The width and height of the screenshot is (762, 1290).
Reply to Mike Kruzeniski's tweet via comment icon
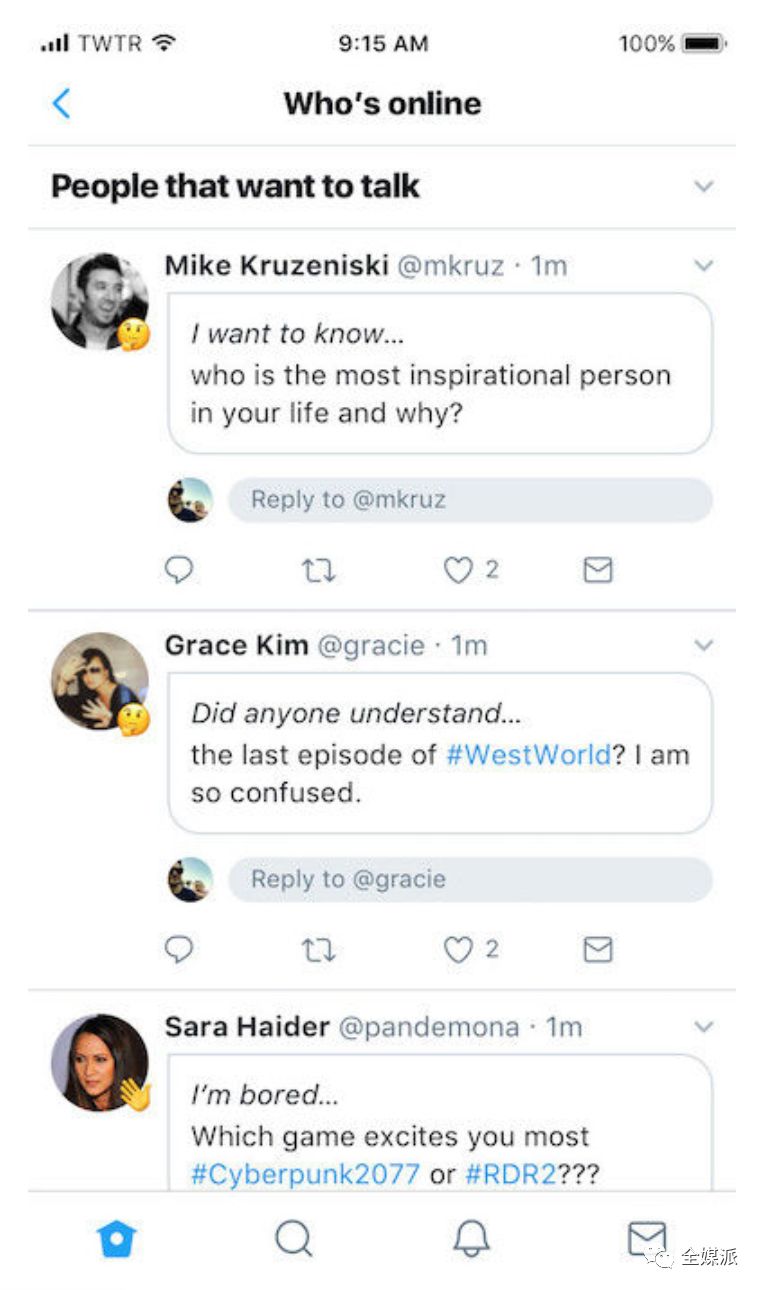(x=179, y=570)
